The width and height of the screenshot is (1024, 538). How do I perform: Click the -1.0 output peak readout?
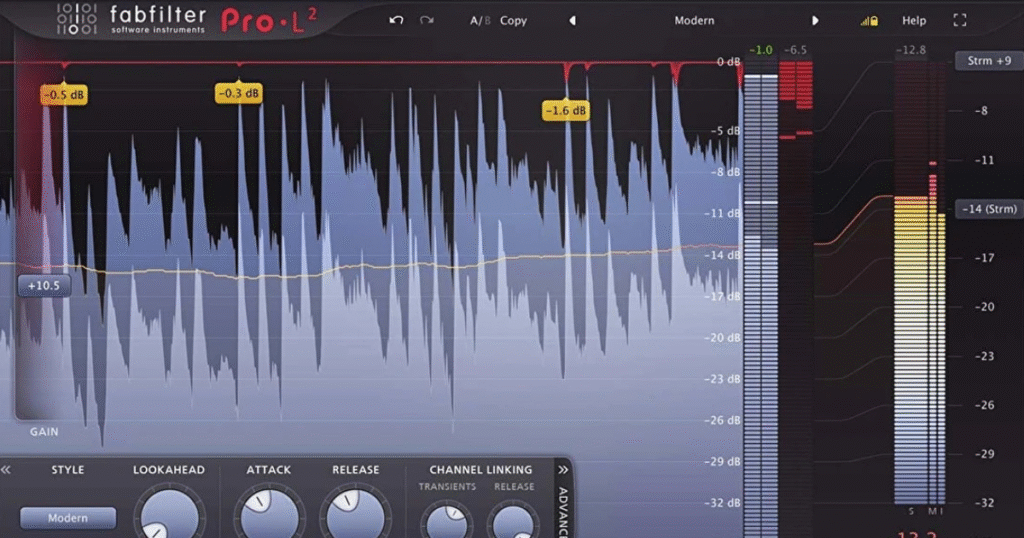pos(761,50)
